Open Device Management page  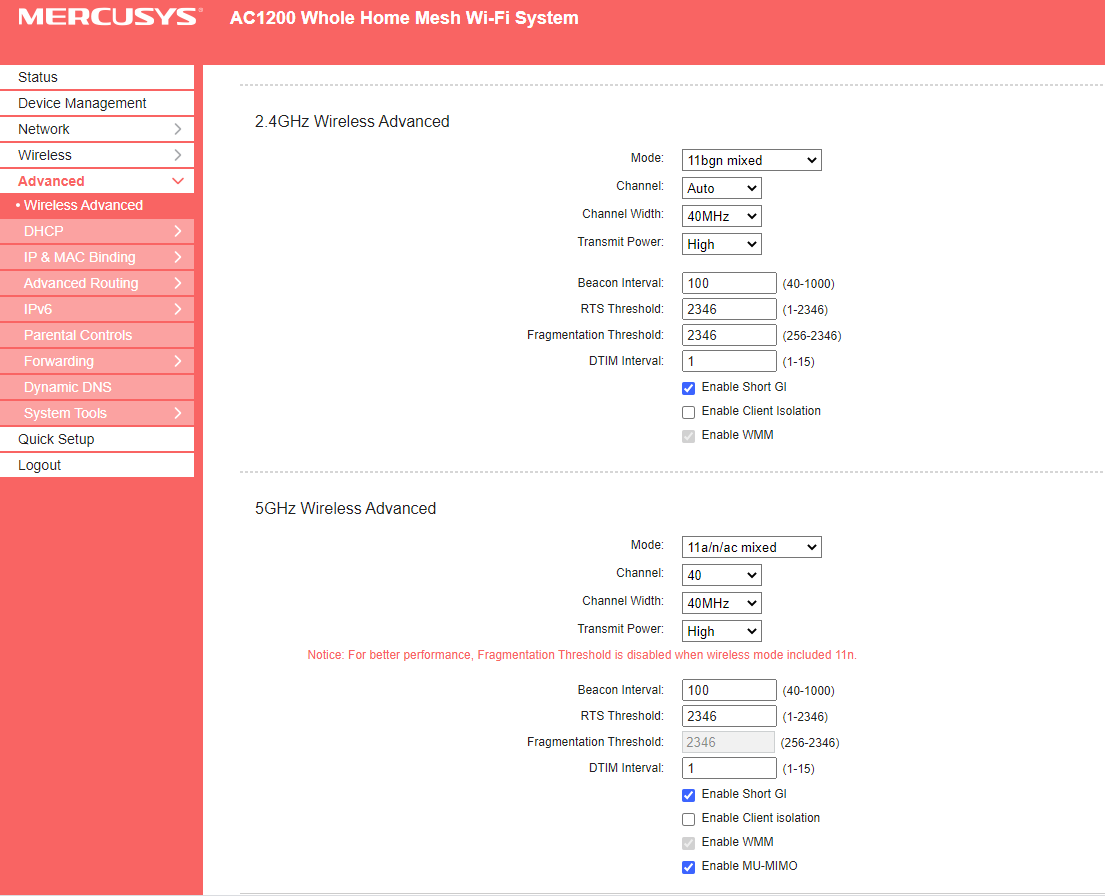[97, 104]
